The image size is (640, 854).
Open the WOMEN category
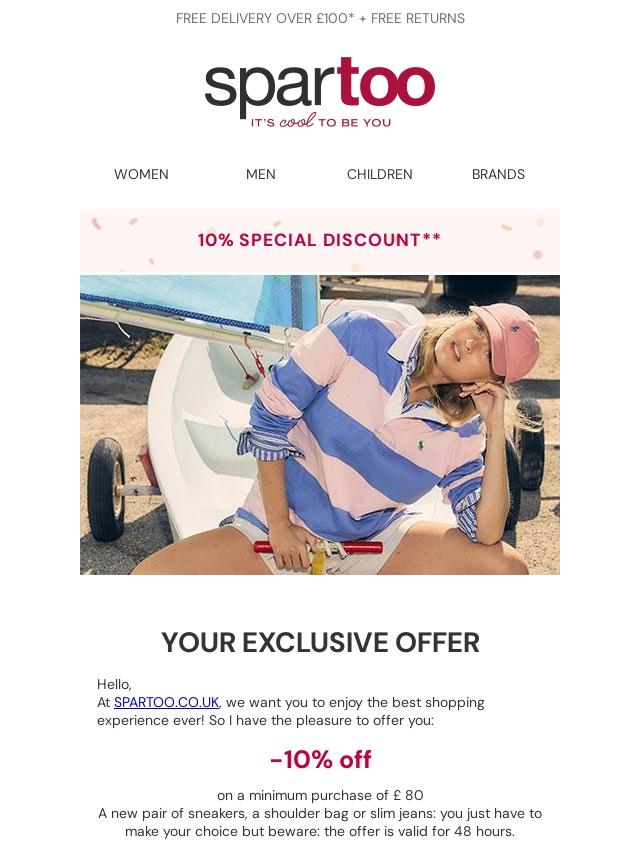(141, 174)
